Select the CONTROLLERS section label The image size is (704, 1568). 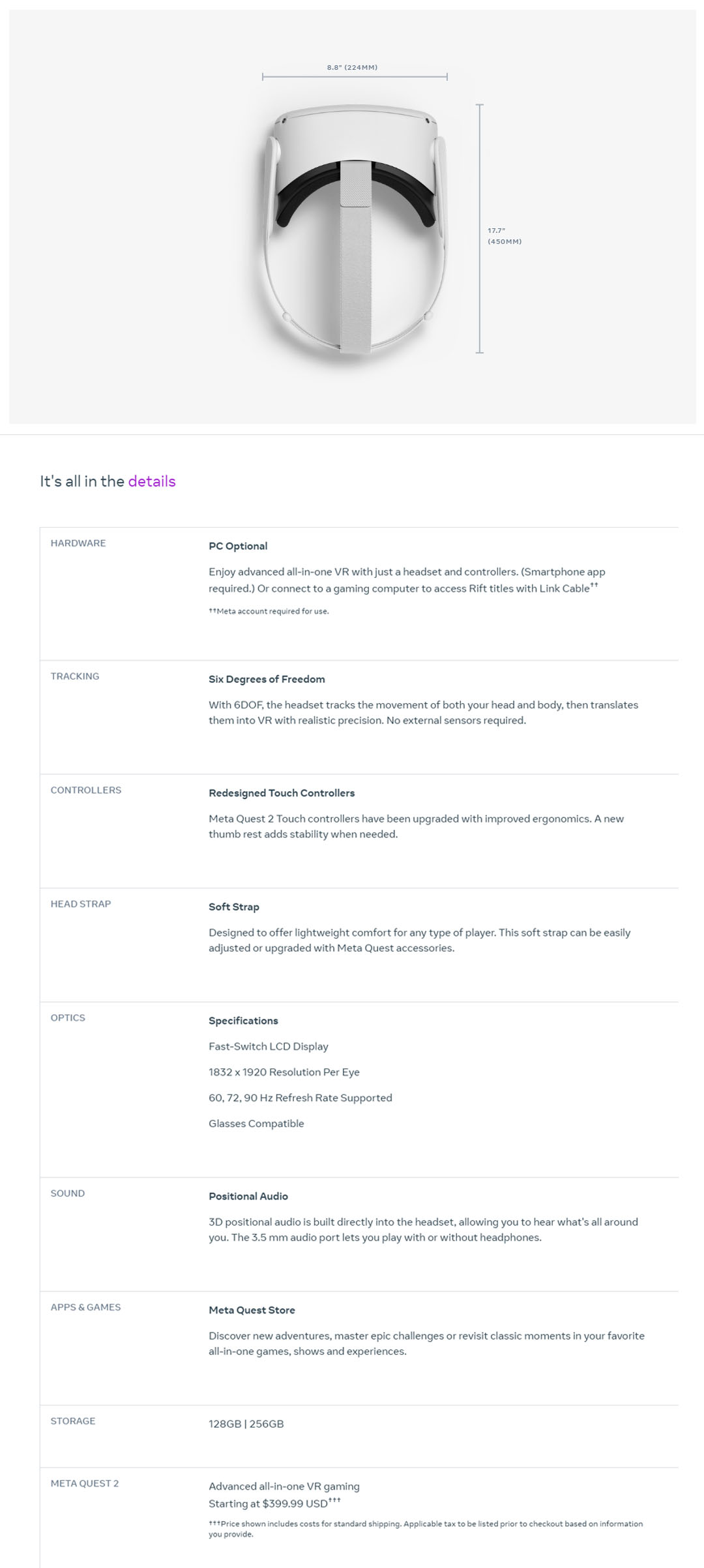pyautogui.click(x=86, y=790)
